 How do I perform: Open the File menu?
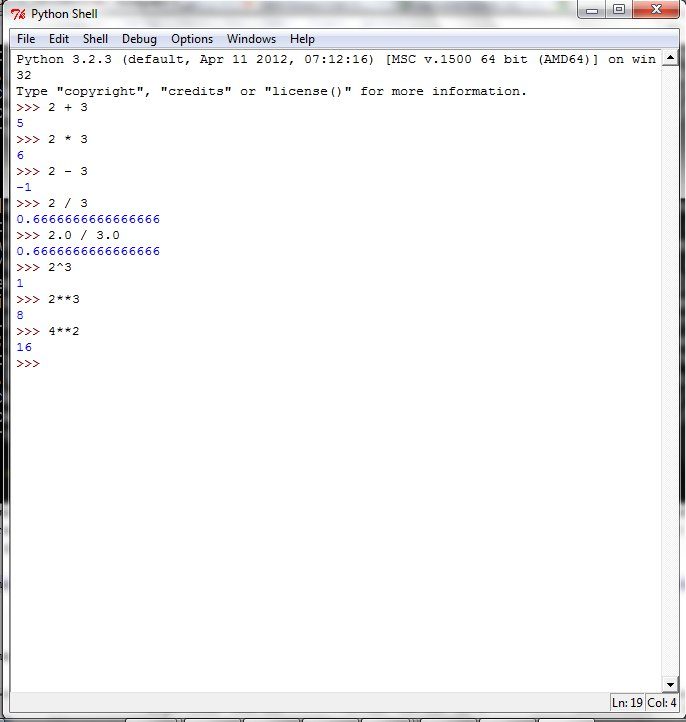click(x=26, y=39)
